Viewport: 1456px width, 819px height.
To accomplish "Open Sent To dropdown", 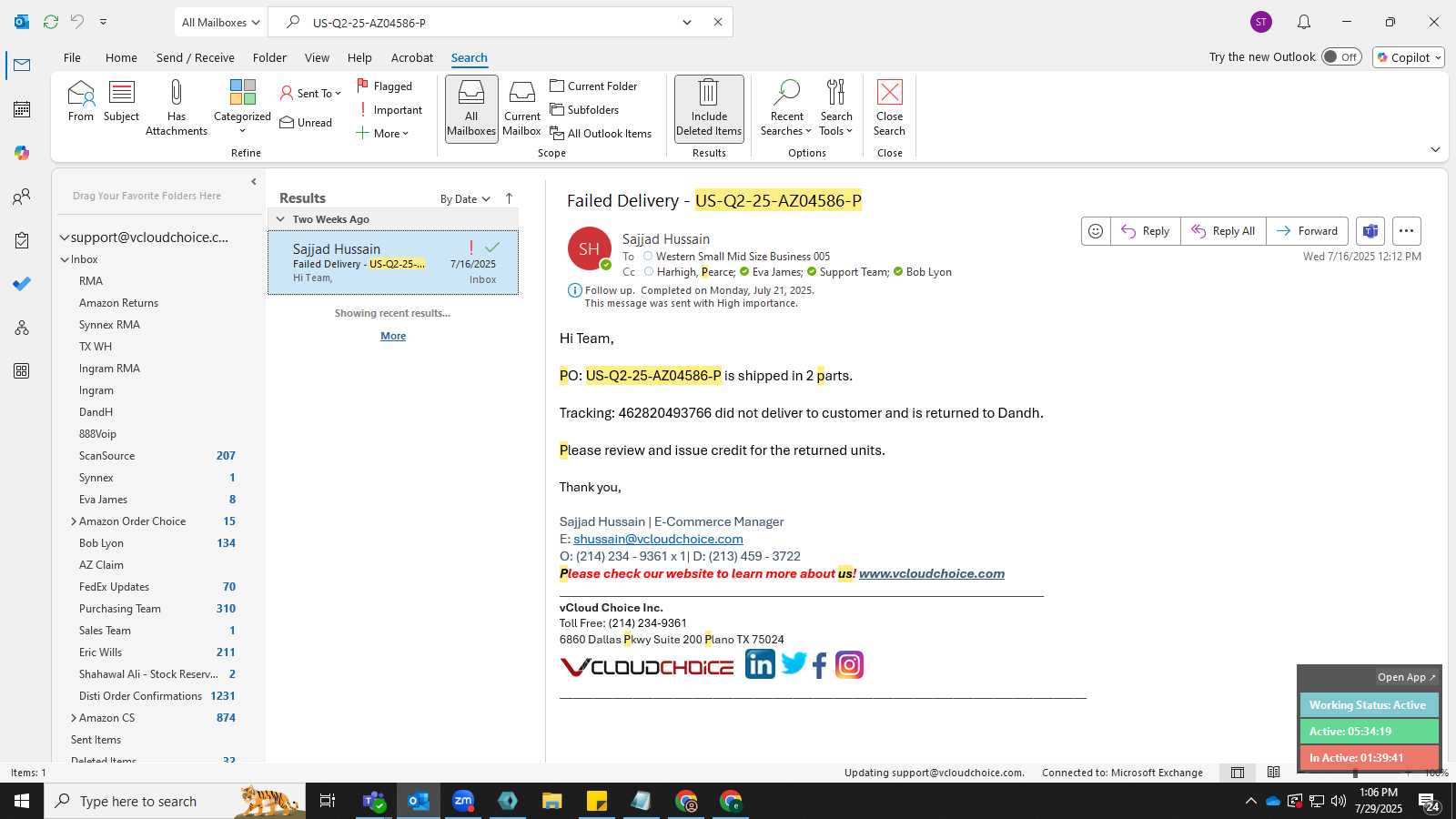I will click(x=310, y=93).
